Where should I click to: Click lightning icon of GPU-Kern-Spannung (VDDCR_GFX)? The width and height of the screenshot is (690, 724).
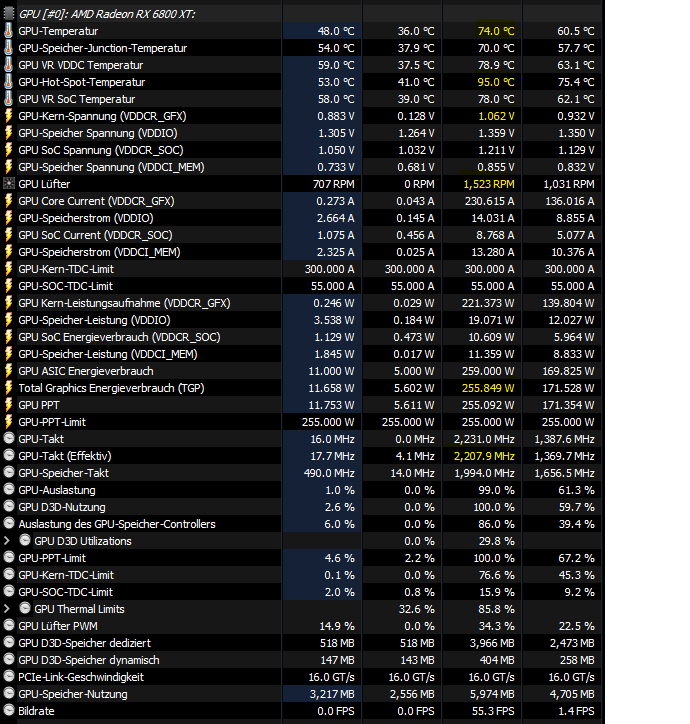tap(8, 116)
